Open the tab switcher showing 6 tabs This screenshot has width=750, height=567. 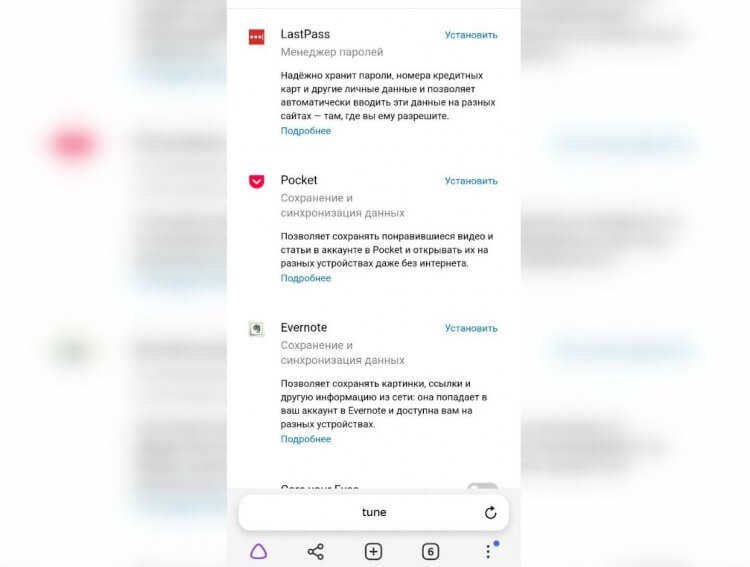pyautogui.click(x=430, y=552)
